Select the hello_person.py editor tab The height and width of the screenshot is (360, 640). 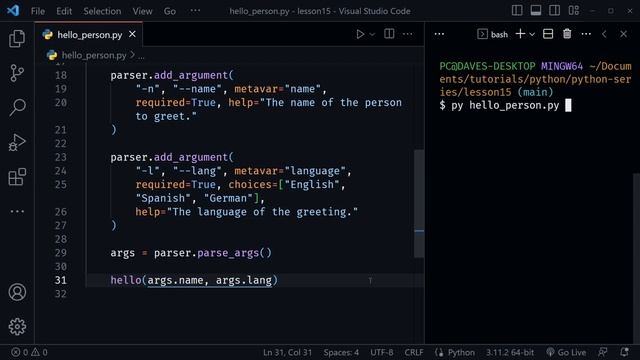tap(89, 34)
